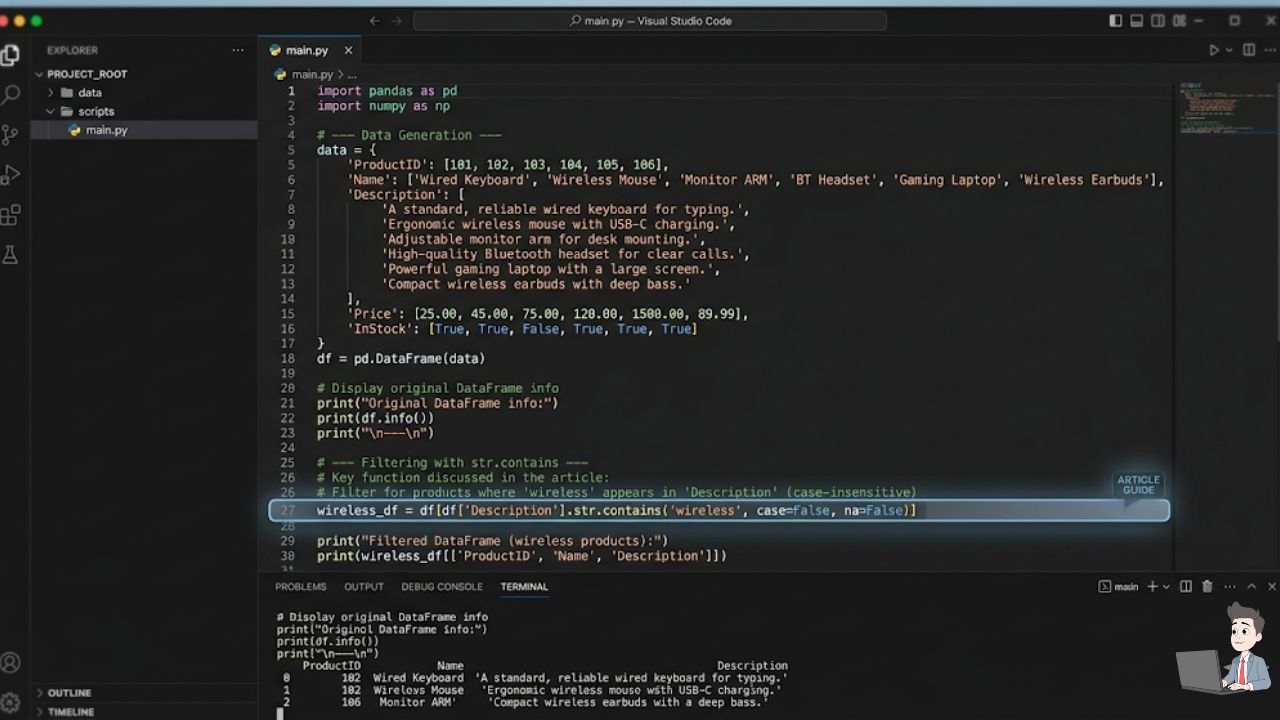Switch to the DEBUG CONSOLE tab
The image size is (1280, 720).
click(442, 587)
